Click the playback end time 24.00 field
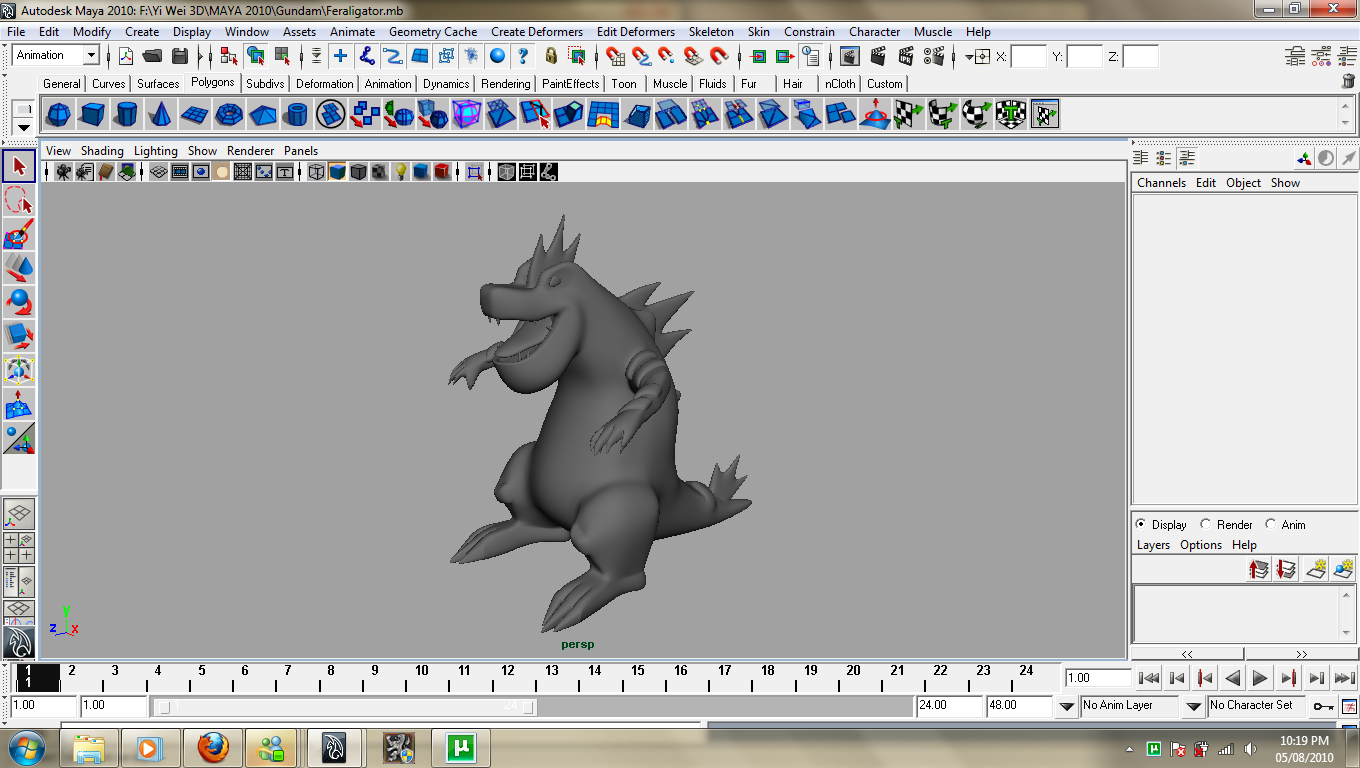Screen dimensions: 1360x768 click(949, 705)
